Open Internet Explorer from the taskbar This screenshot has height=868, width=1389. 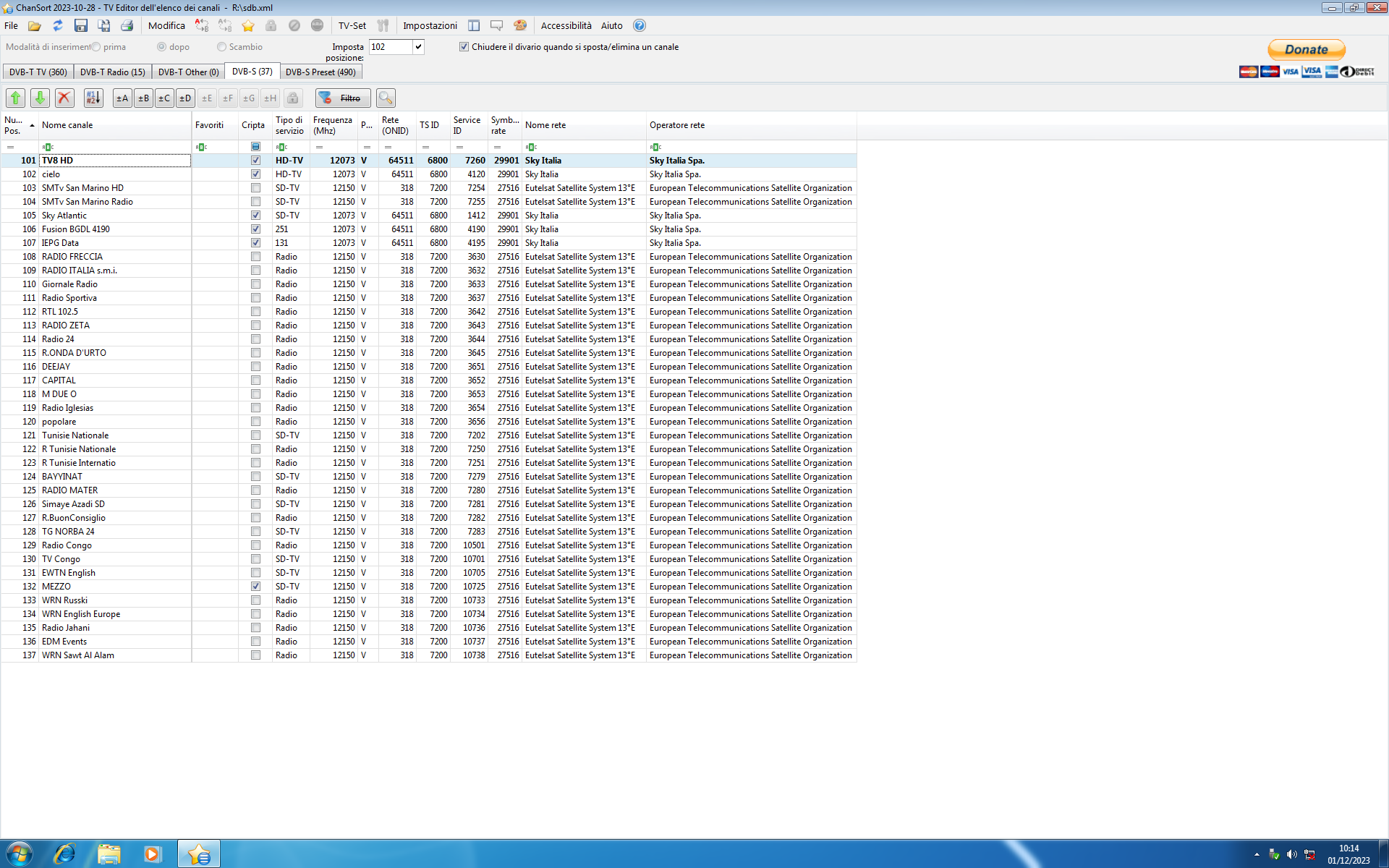tap(64, 854)
